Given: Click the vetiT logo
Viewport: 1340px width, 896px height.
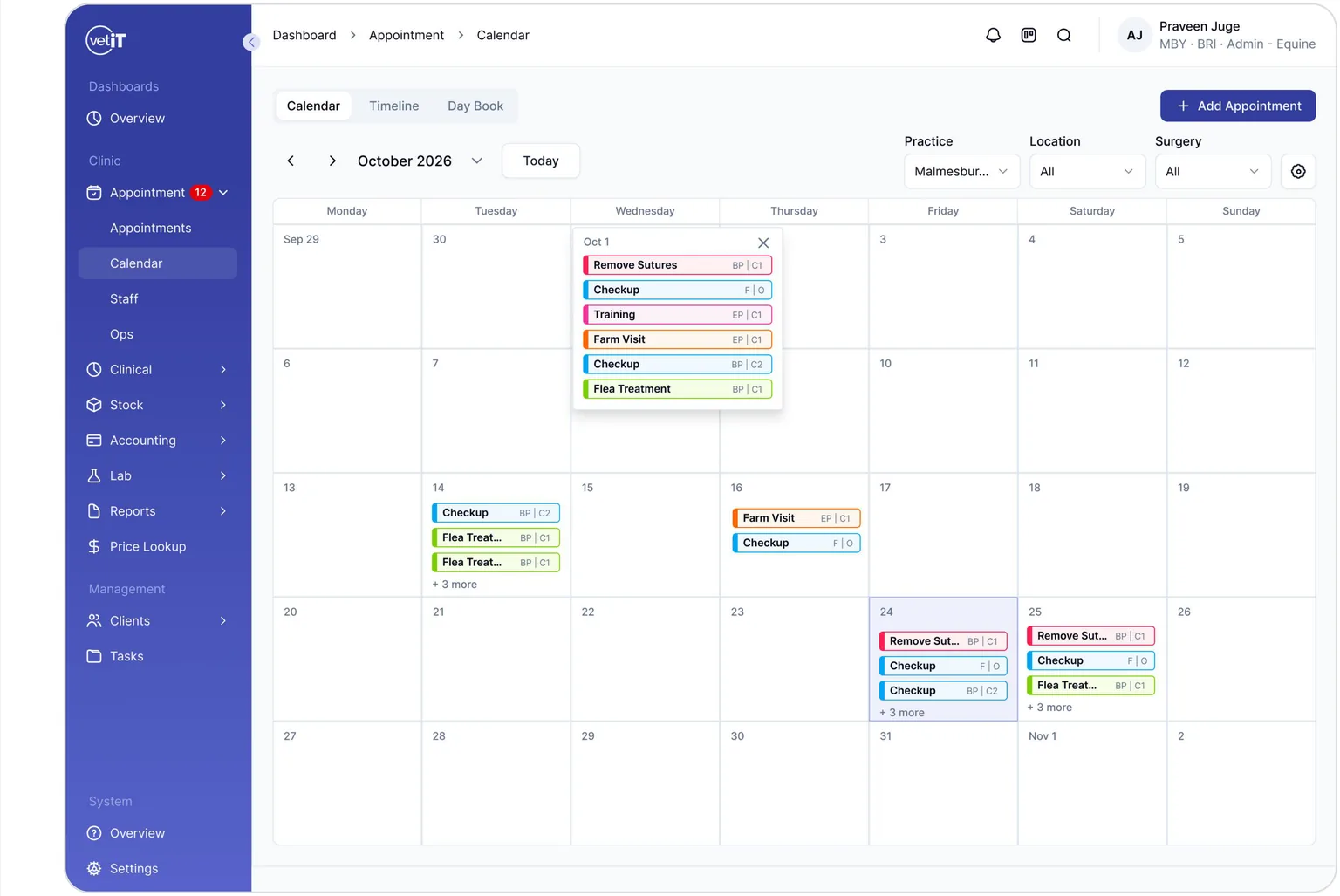Looking at the screenshot, I should pos(106,40).
